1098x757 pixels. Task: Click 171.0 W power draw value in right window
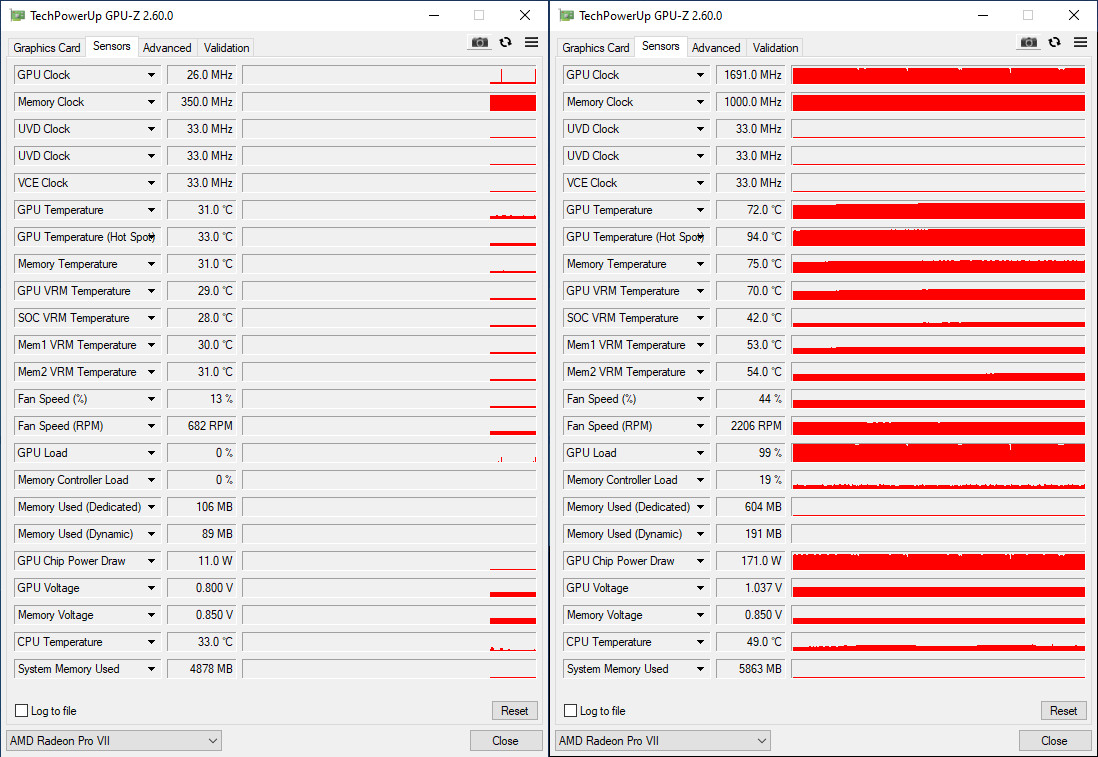pyautogui.click(x=749, y=561)
